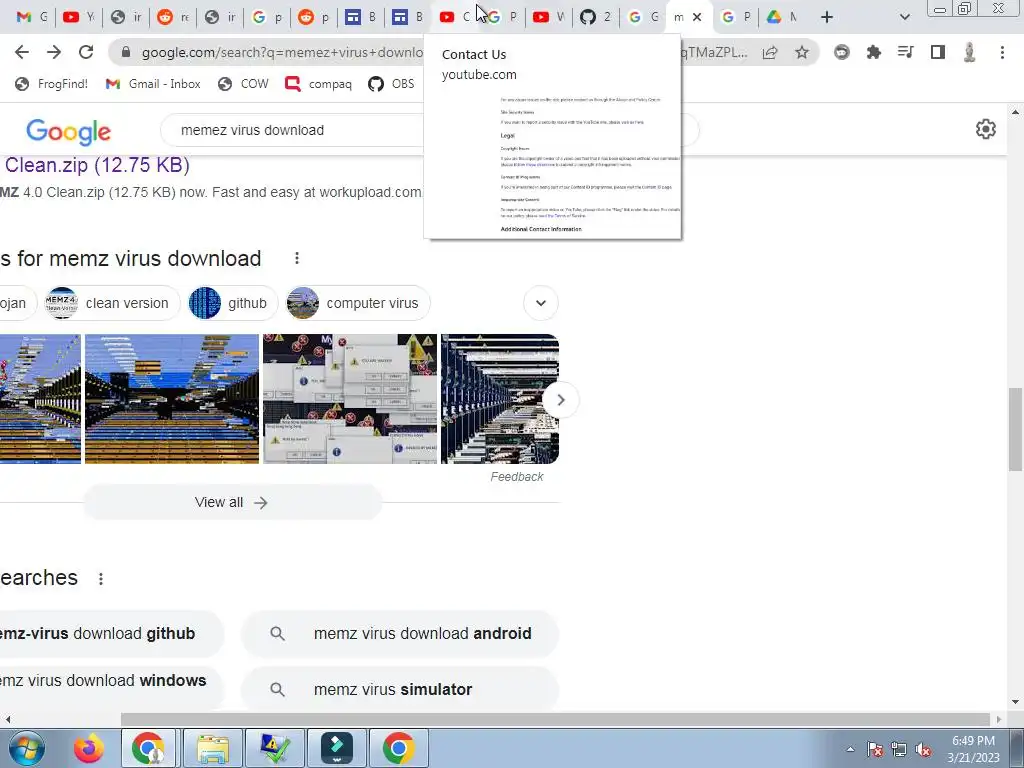The image size is (1024, 768).
Task: Open options dots beside related searches heading
Action: point(101,579)
